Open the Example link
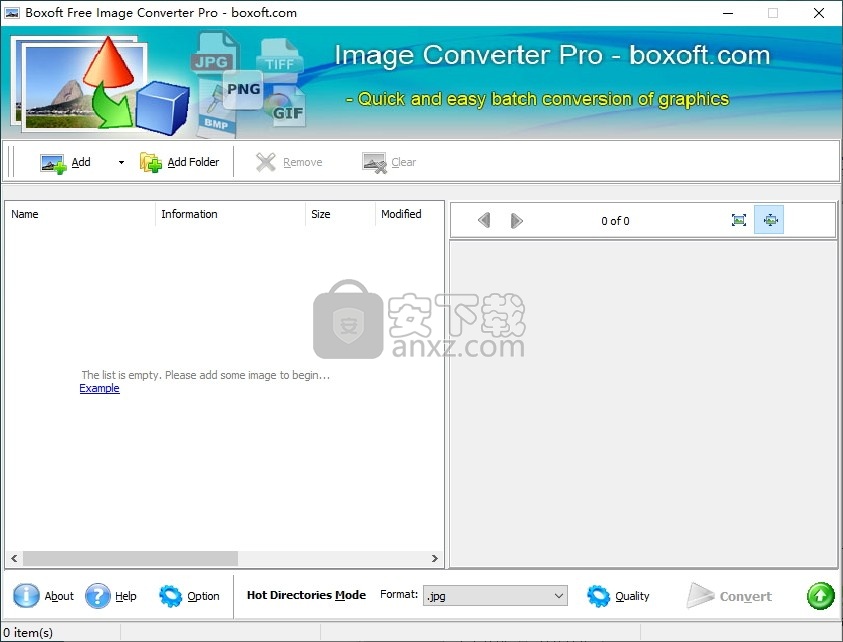 pos(99,388)
